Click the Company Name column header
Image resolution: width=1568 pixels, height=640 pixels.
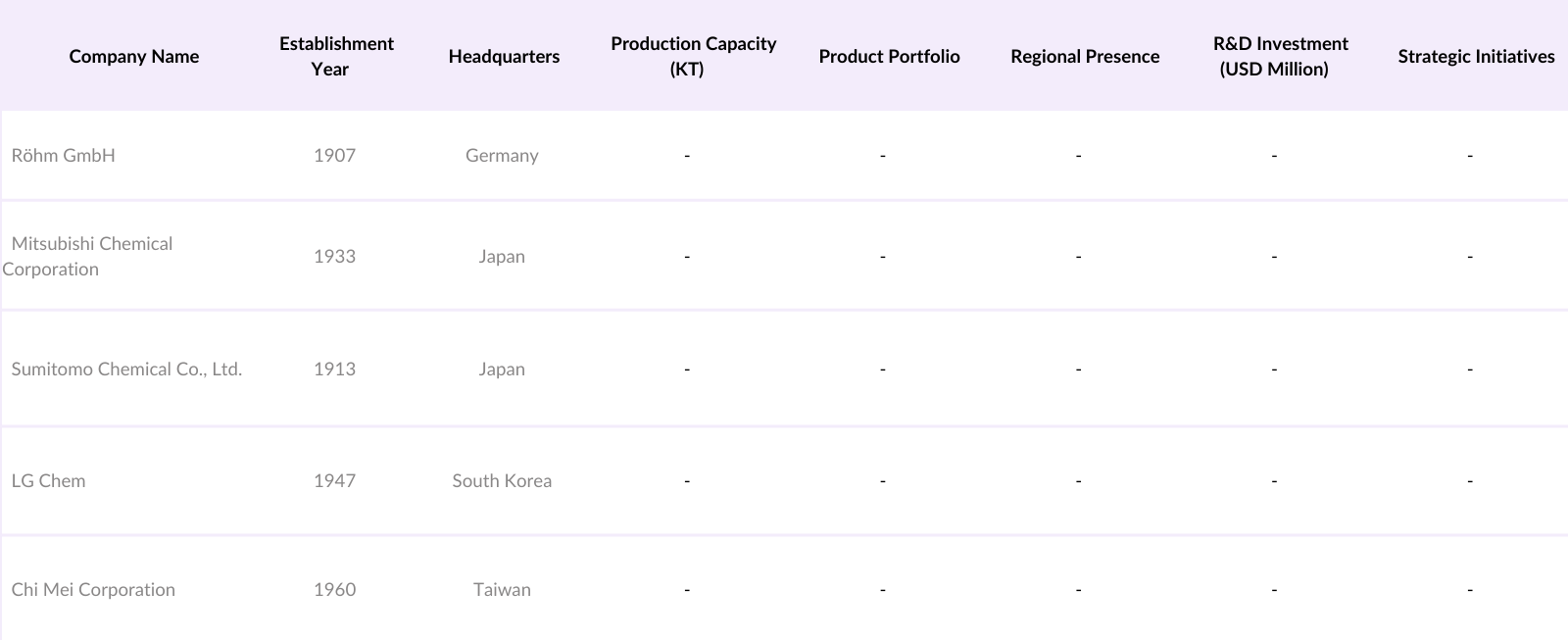click(x=134, y=57)
